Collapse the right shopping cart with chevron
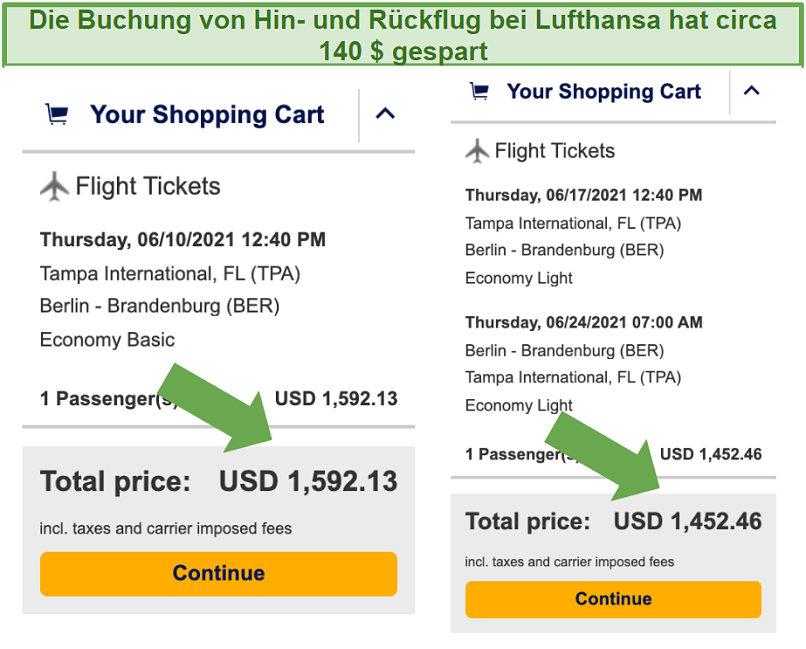This screenshot has height=649, width=806. pos(752,91)
